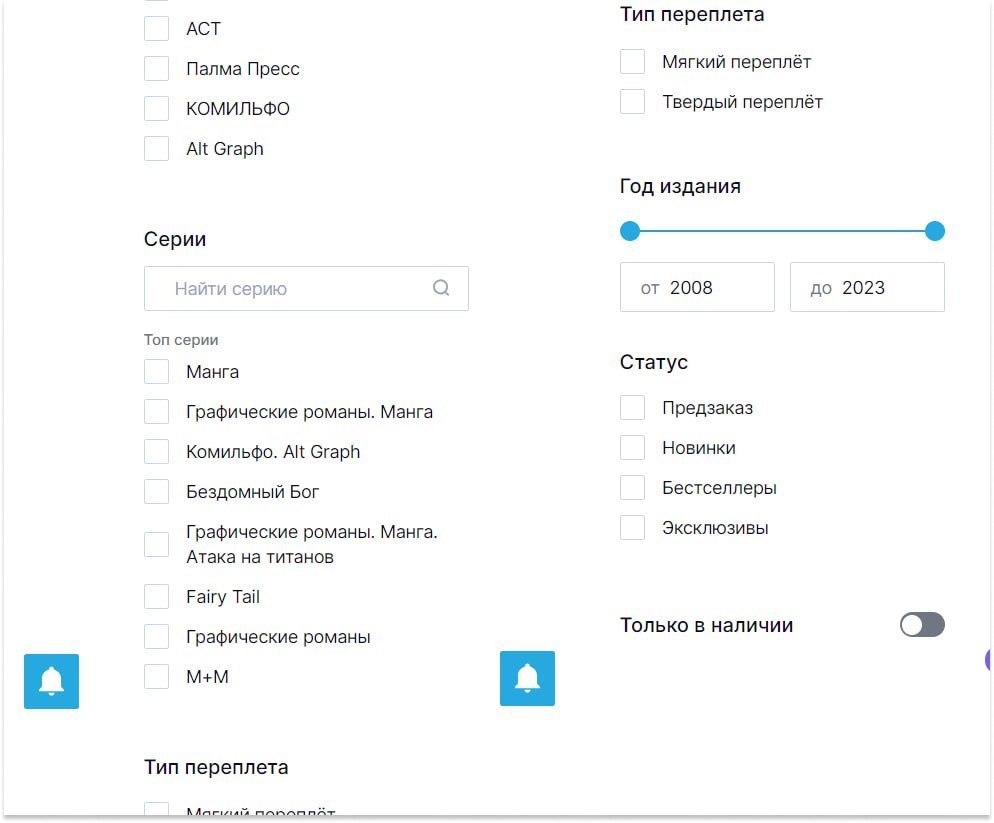This screenshot has height=823, width=994.
Task: Click the left handle of year slider
Action: 630,232
